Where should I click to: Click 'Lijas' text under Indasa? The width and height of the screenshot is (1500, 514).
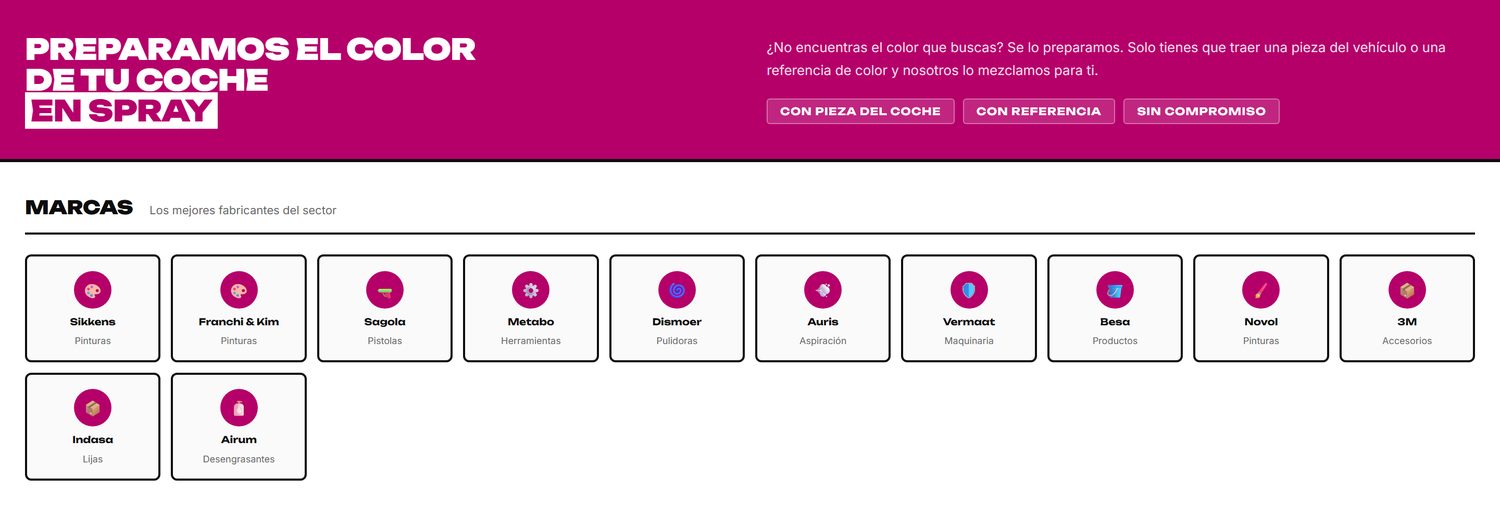93,459
